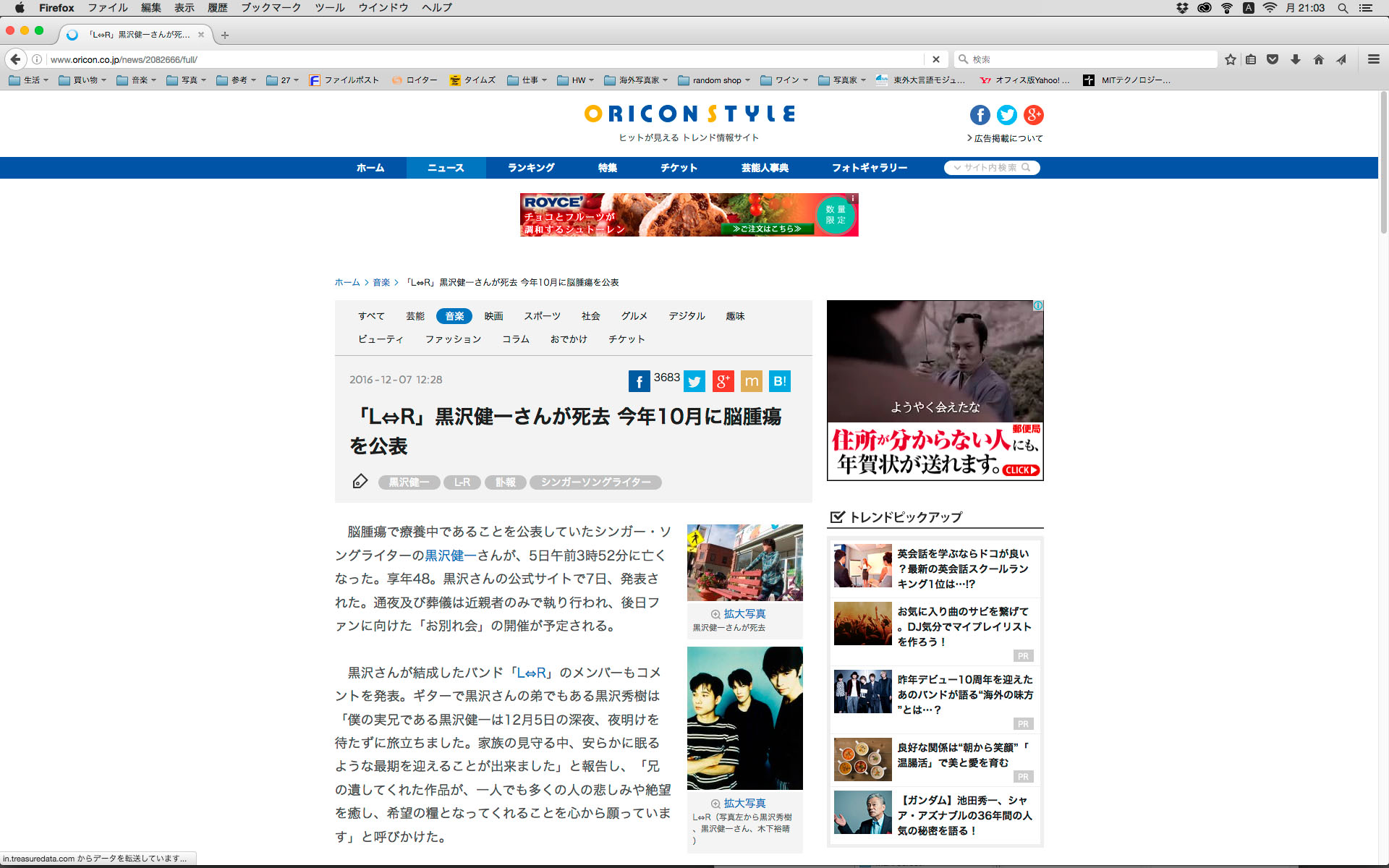
Task: Go to the Firefox home page icon
Action: [x=1318, y=59]
